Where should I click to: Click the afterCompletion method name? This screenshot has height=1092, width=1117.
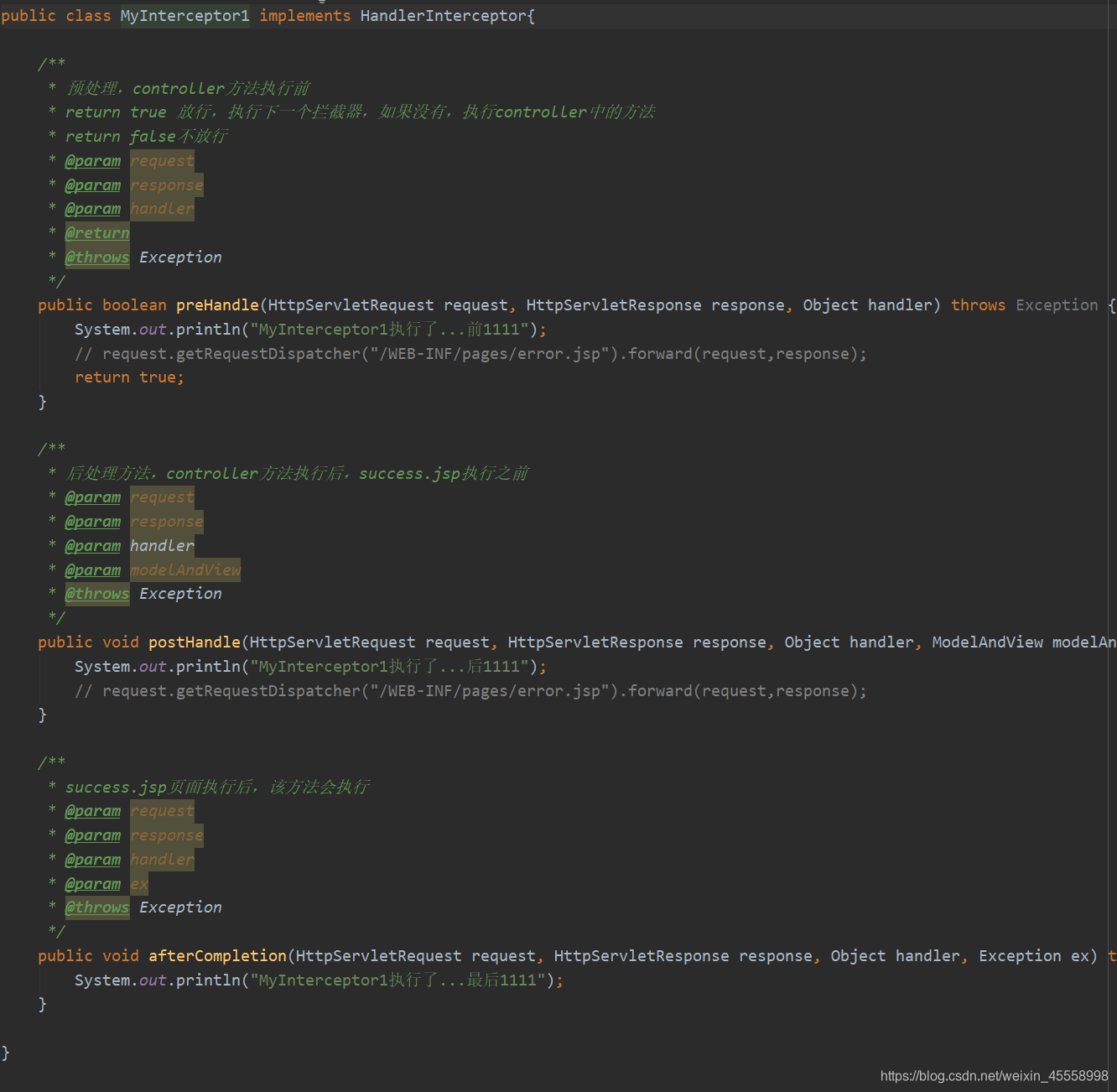217,956
